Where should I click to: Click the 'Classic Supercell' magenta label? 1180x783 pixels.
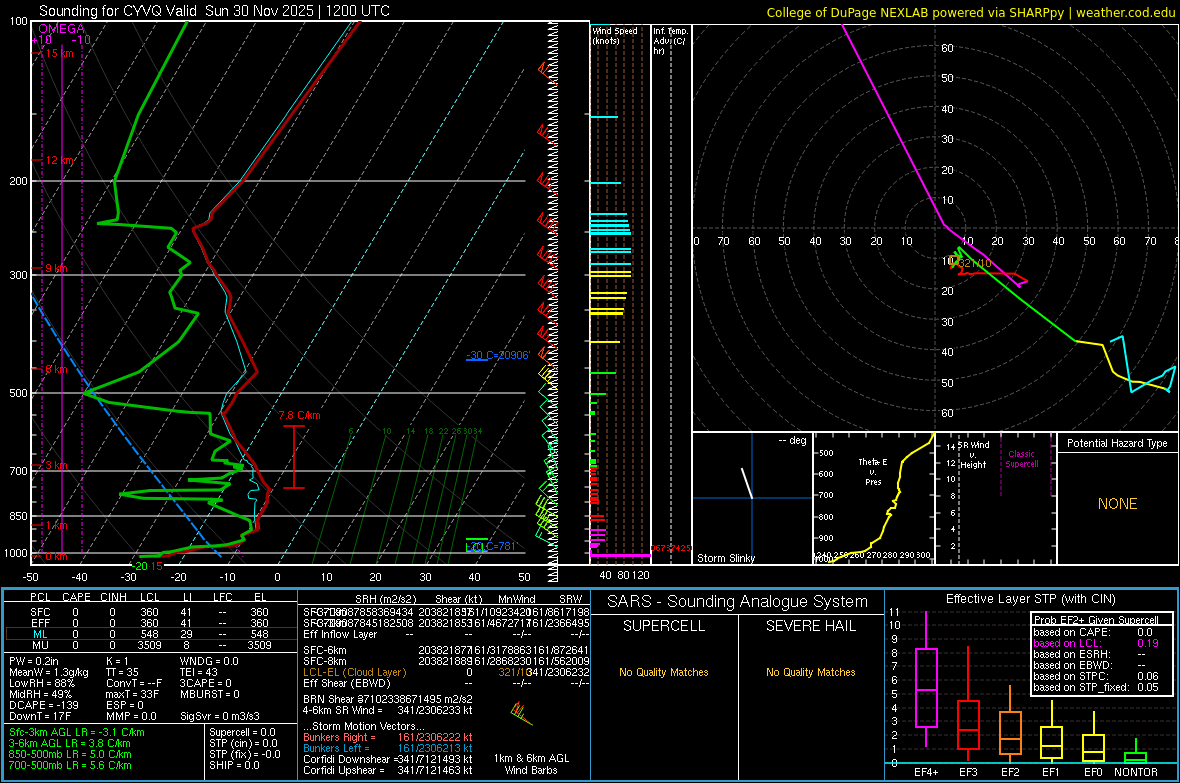[x=1021, y=459]
